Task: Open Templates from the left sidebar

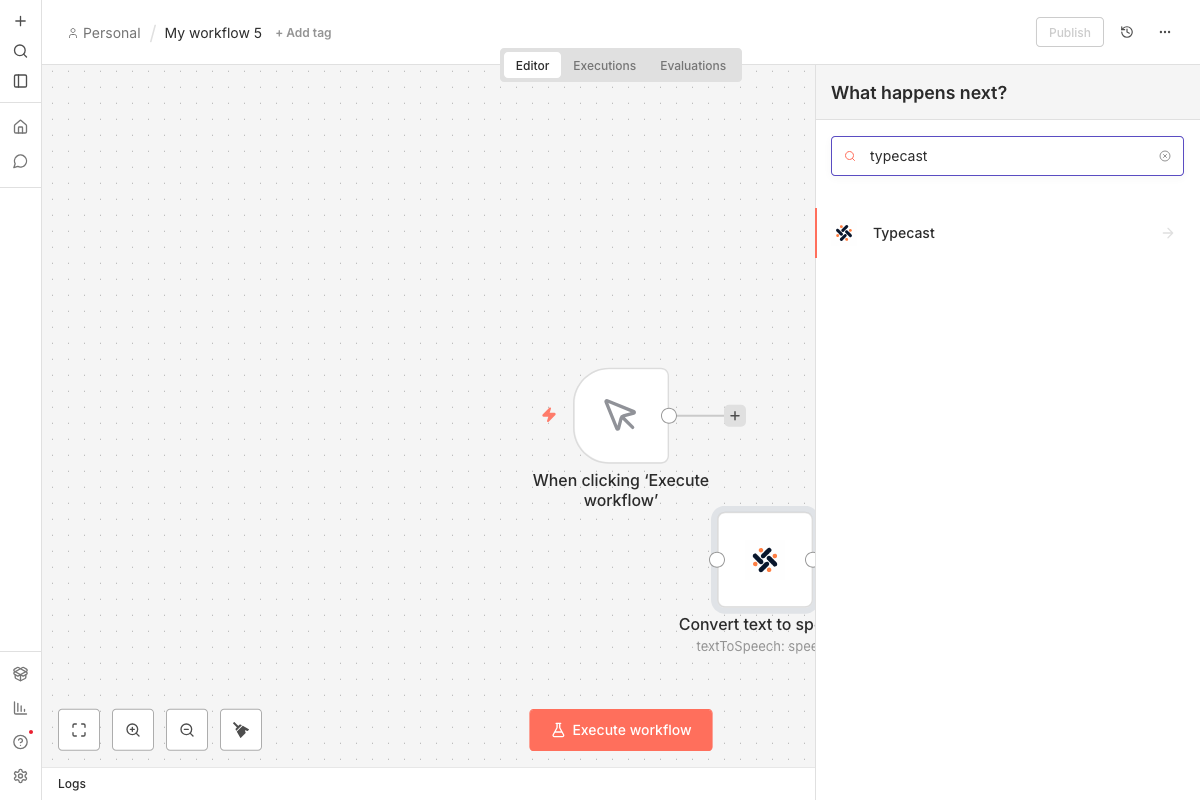Action: 20,673
